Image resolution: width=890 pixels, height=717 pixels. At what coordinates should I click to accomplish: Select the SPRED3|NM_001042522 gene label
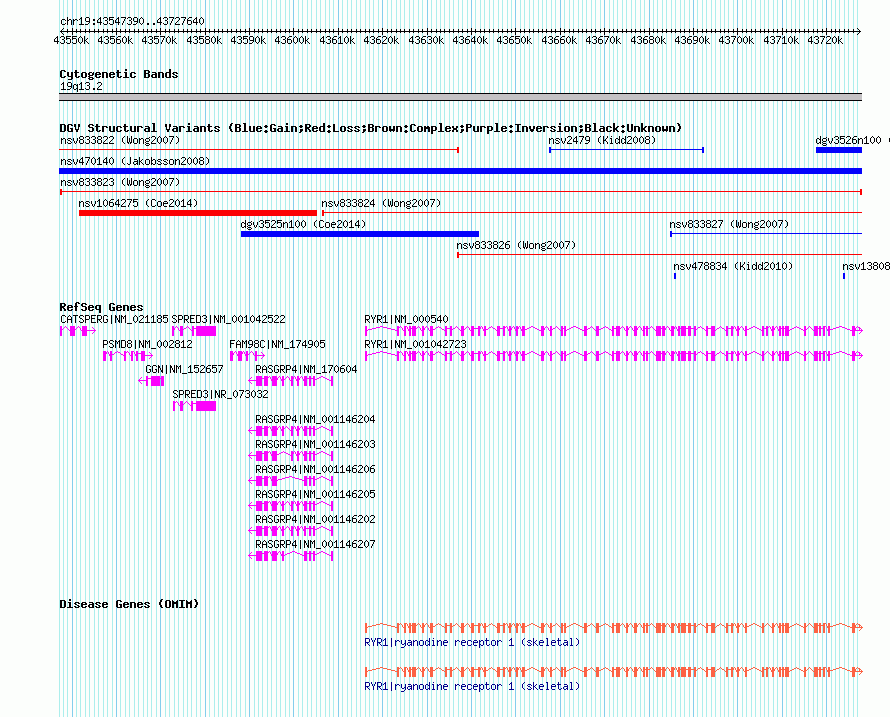(x=228, y=320)
